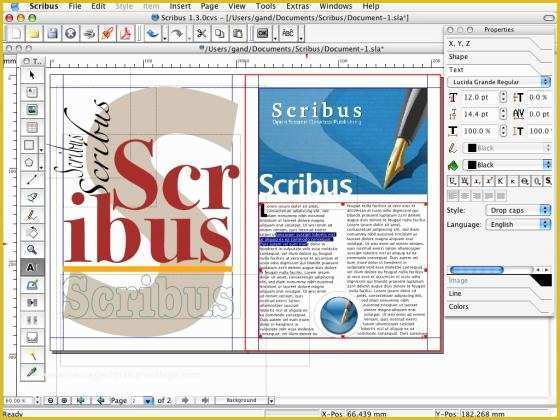Expand the Shape properties section
This screenshot has width=560, height=420.
pos(499,57)
